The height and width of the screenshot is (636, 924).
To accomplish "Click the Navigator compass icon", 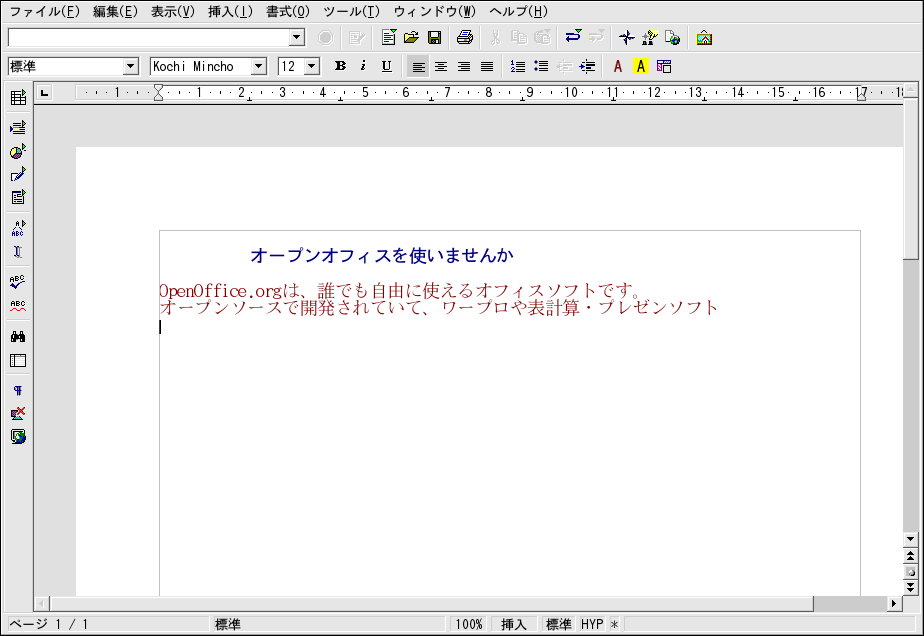I will (626, 38).
